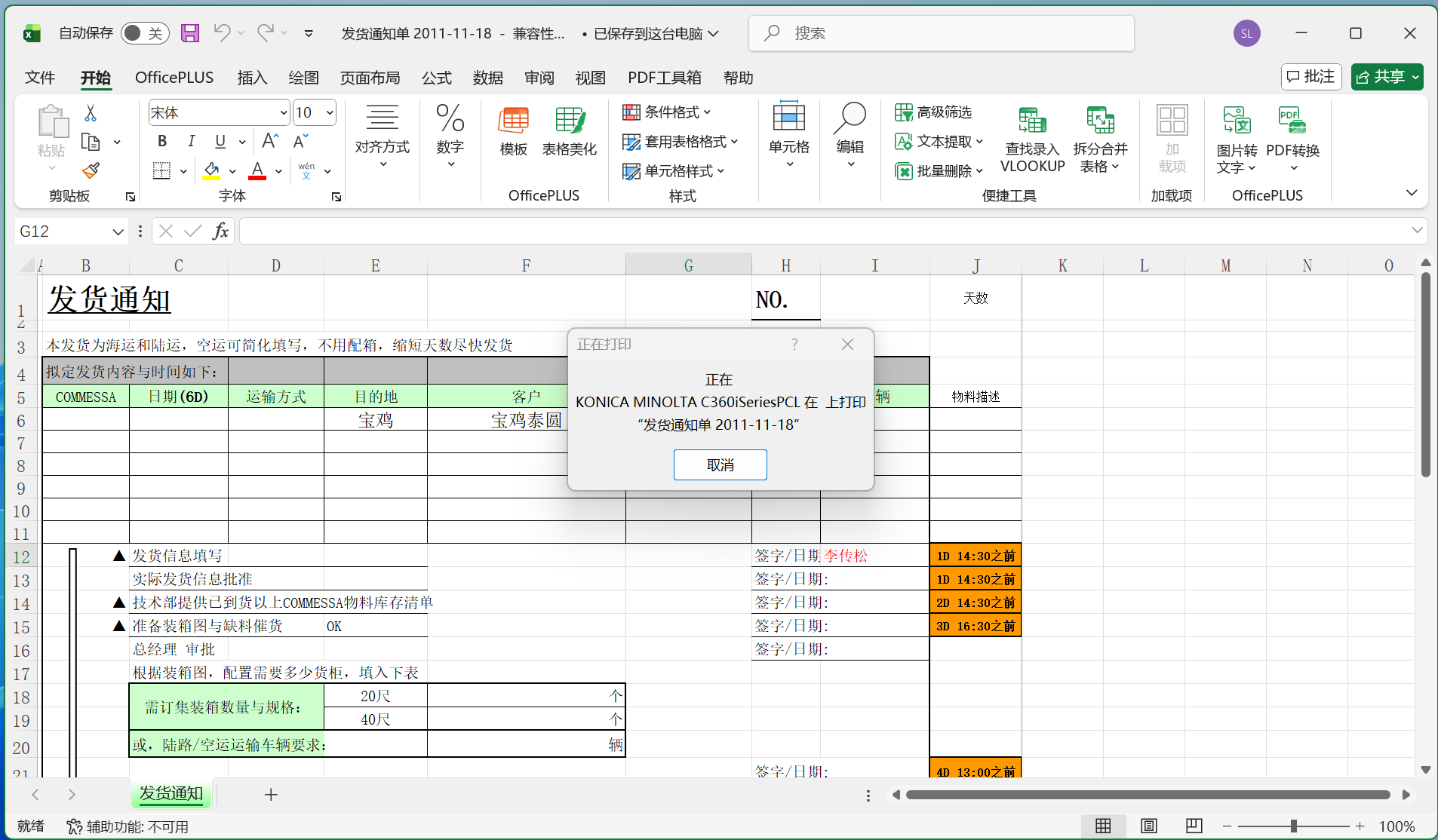The height and width of the screenshot is (840, 1438).
Task: Click the insert function fx icon
Action: coord(220,231)
